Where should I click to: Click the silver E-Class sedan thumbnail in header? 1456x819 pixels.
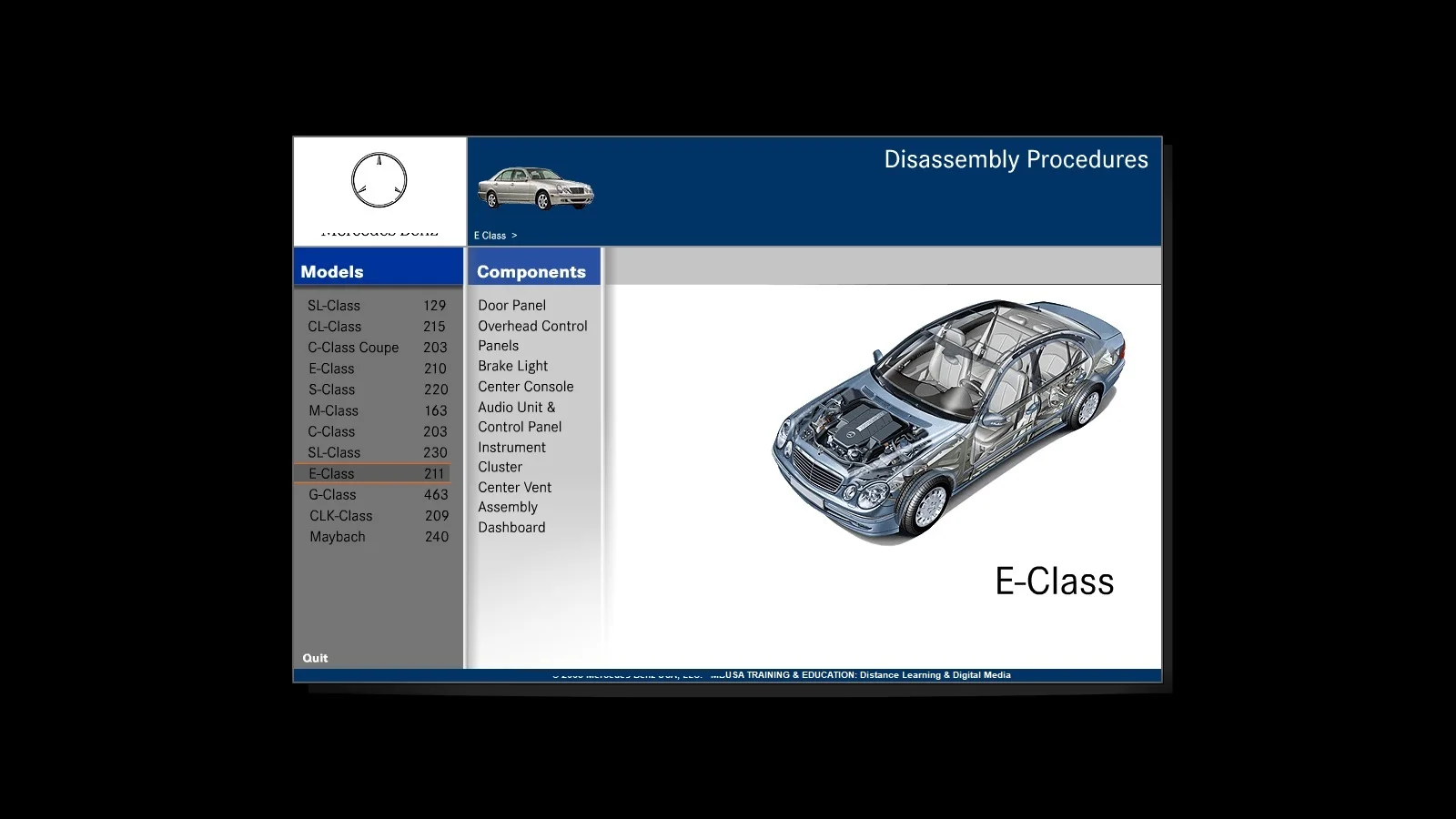pyautogui.click(x=536, y=188)
